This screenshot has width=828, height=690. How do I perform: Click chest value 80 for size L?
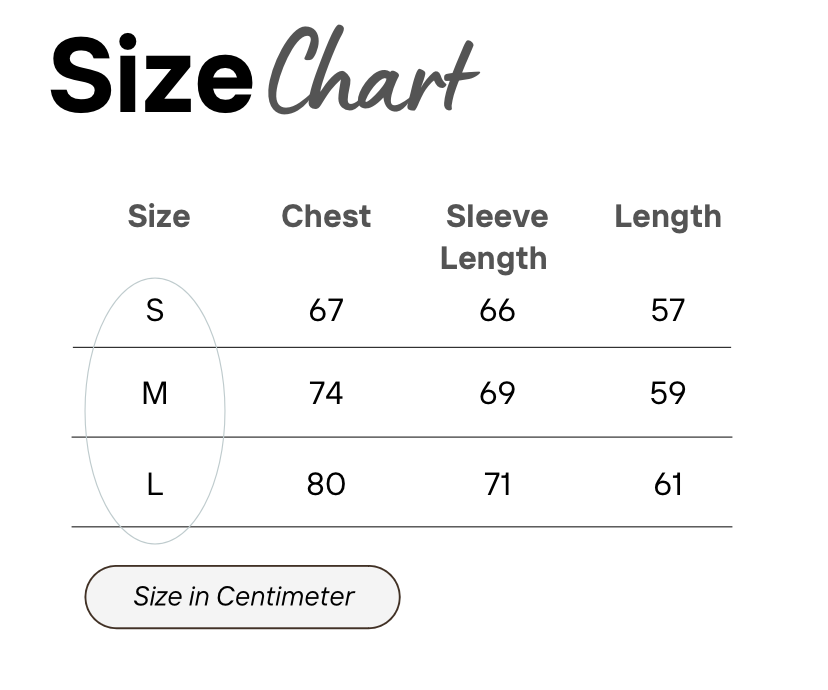tap(326, 484)
